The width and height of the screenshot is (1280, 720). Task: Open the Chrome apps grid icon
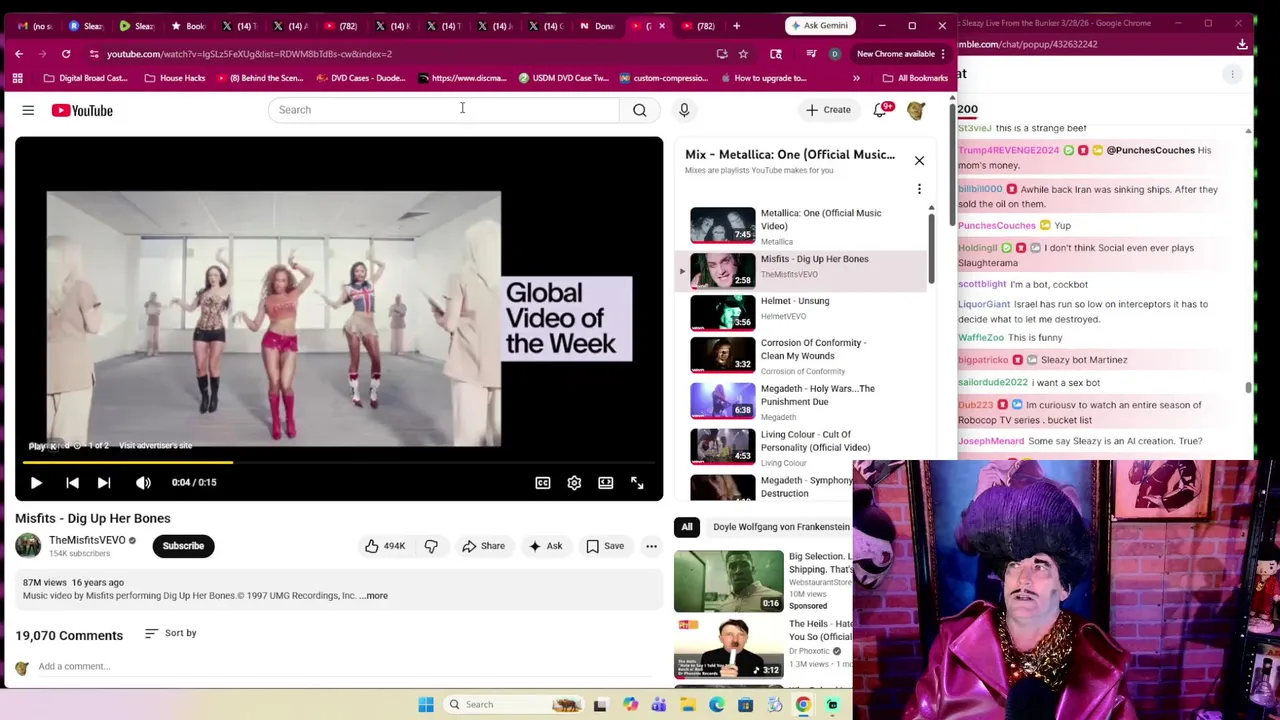click(x=17, y=78)
